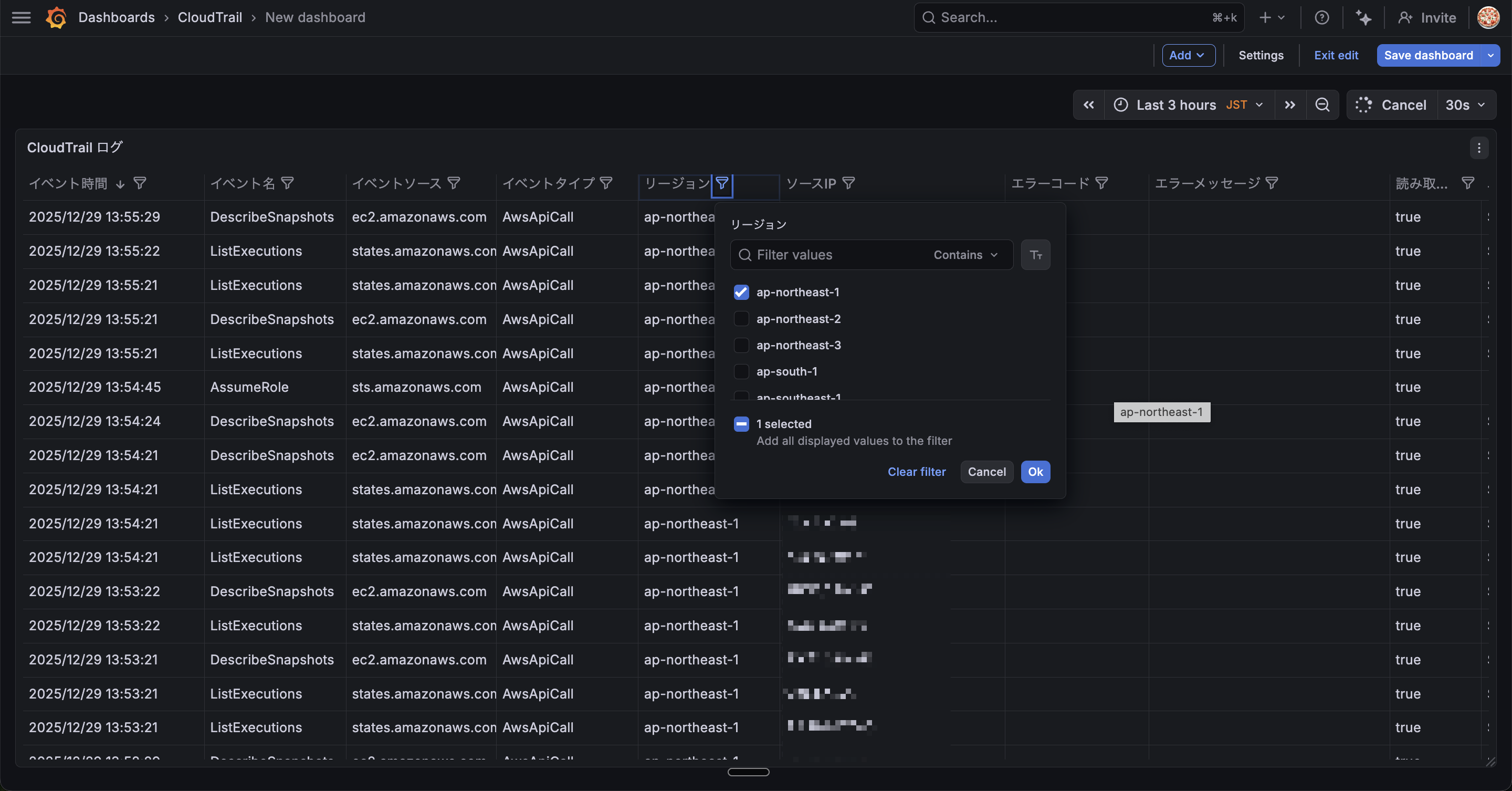Click the Grafana logo icon

(x=56, y=18)
